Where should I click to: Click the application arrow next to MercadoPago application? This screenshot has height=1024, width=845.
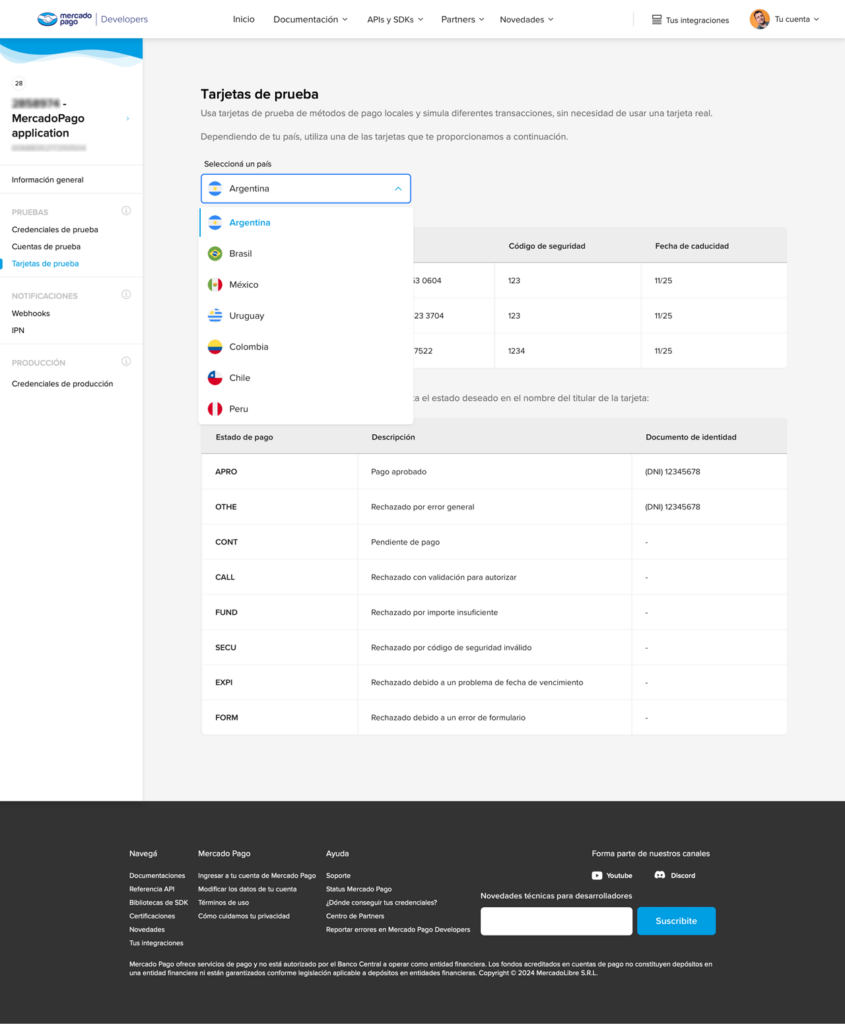128,119
